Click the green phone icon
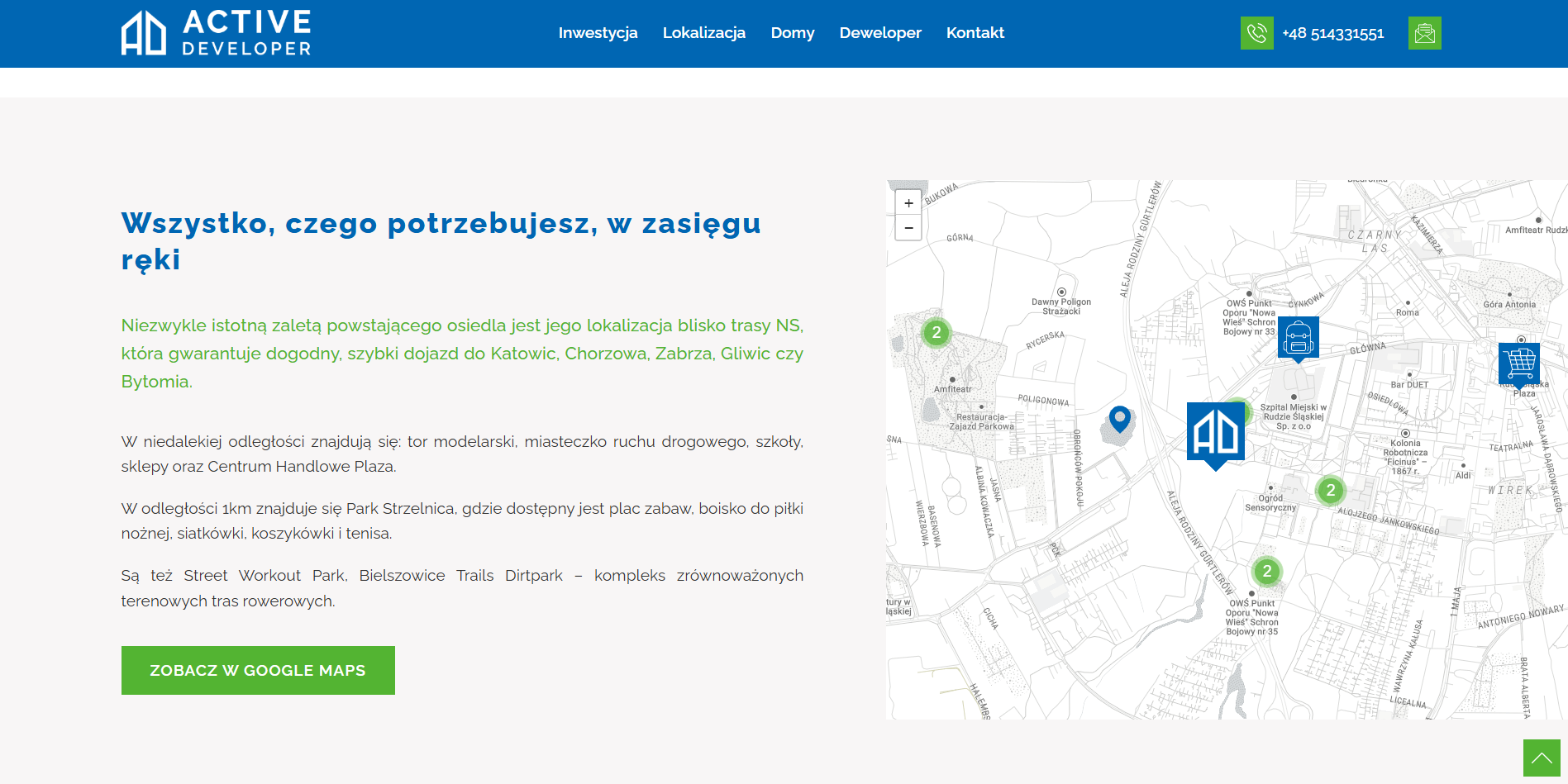The image size is (1568, 784). click(1256, 33)
